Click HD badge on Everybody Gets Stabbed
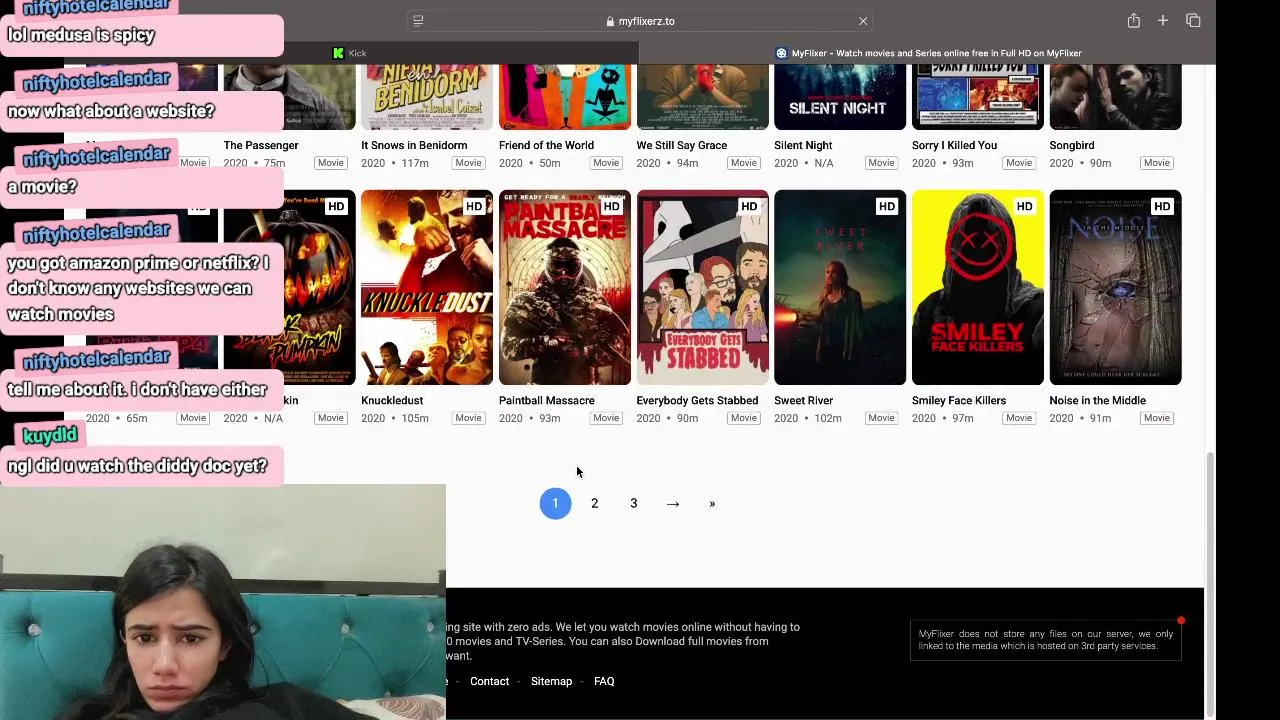This screenshot has height=720, width=1280. [x=749, y=206]
